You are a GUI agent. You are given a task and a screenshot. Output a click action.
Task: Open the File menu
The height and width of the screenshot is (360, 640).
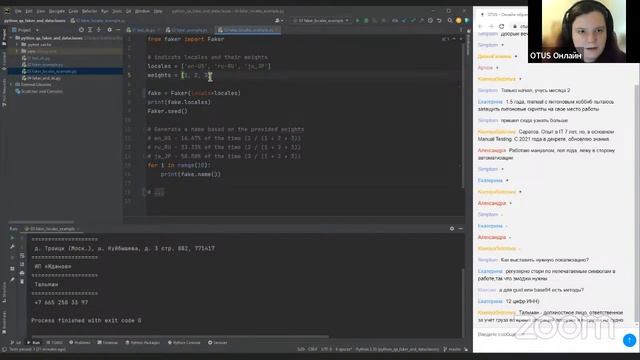pyautogui.click(x=18, y=11)
